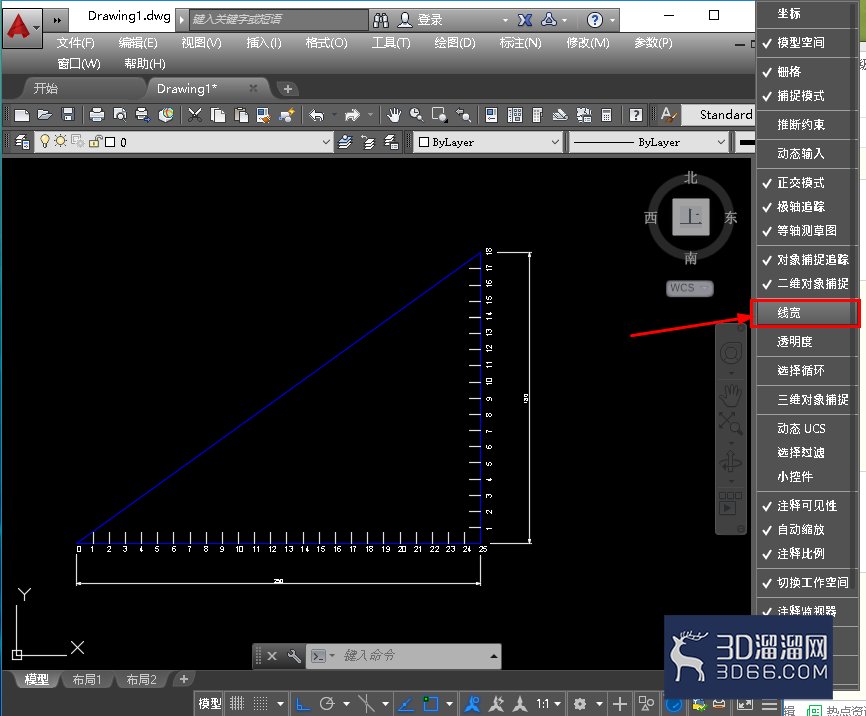Activate the Pan hand tool
Viewport: 866px width, 716px height.
[x=393, y=115]
